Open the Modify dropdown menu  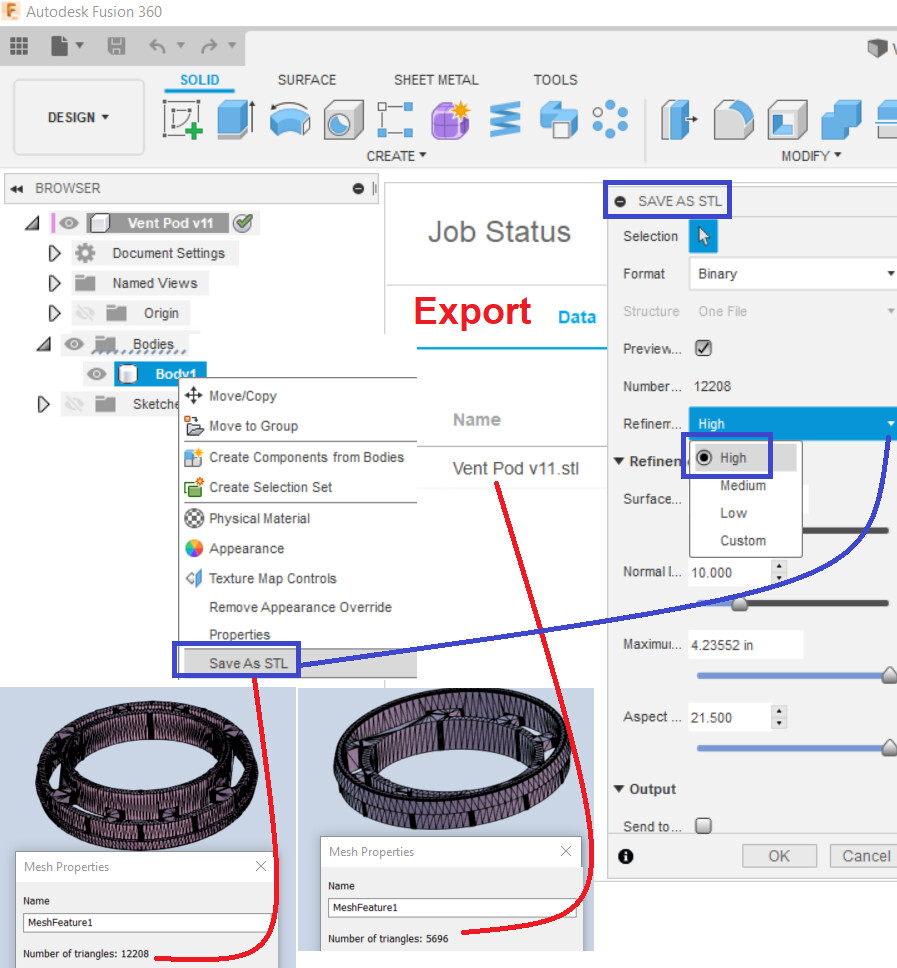tap(811, 156)
